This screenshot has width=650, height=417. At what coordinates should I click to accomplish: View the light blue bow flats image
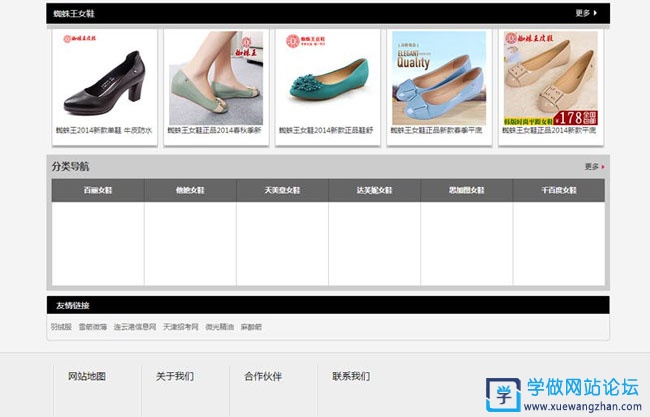[x=438, y=77]
